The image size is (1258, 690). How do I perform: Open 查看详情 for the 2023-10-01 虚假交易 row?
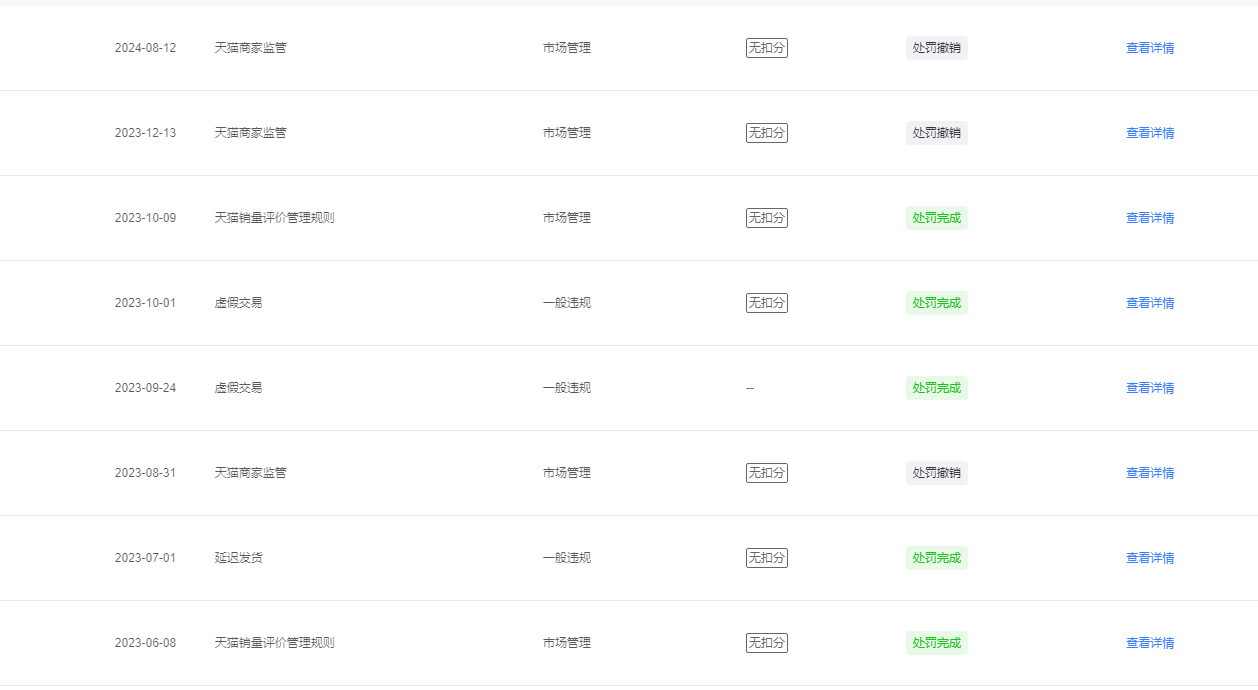[1150, 303]
